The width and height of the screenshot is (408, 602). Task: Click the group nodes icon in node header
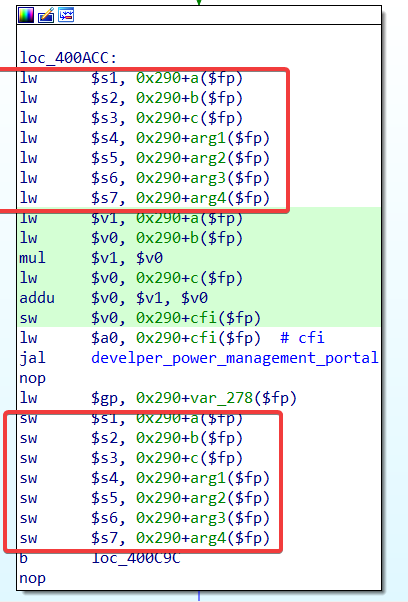coord(66,15)
